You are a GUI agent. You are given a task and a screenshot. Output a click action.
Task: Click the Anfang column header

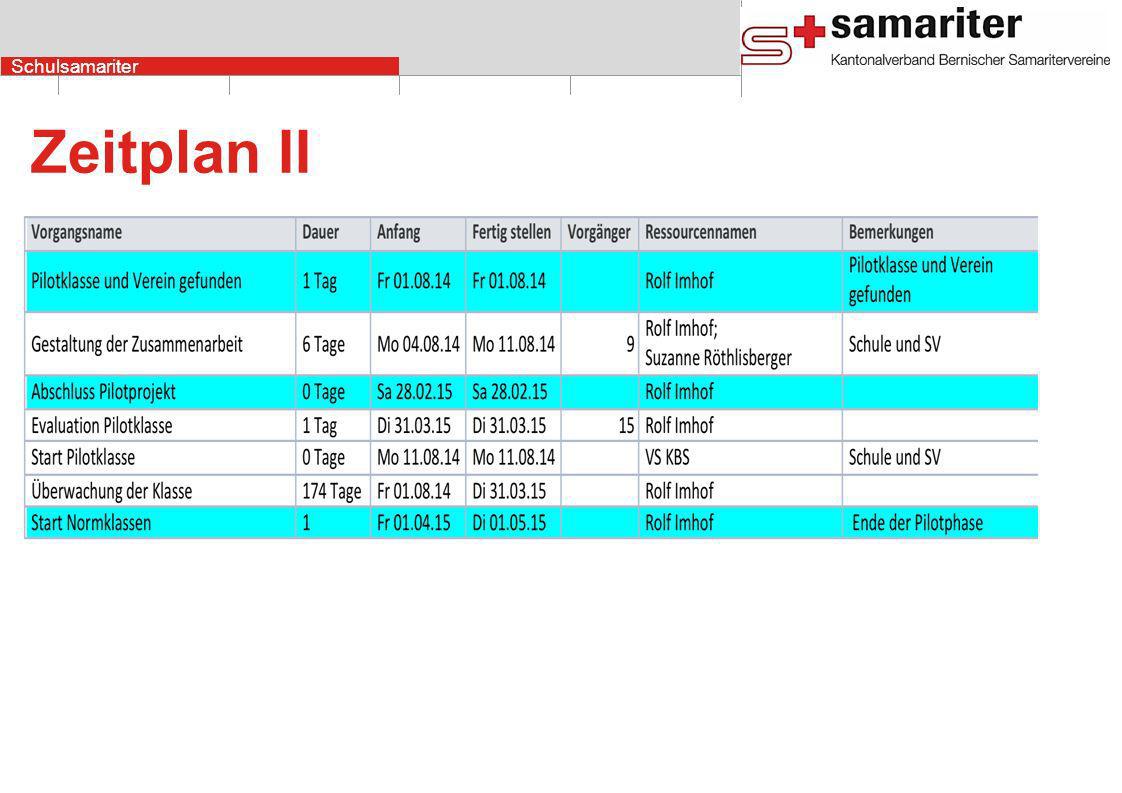point(418,233)
